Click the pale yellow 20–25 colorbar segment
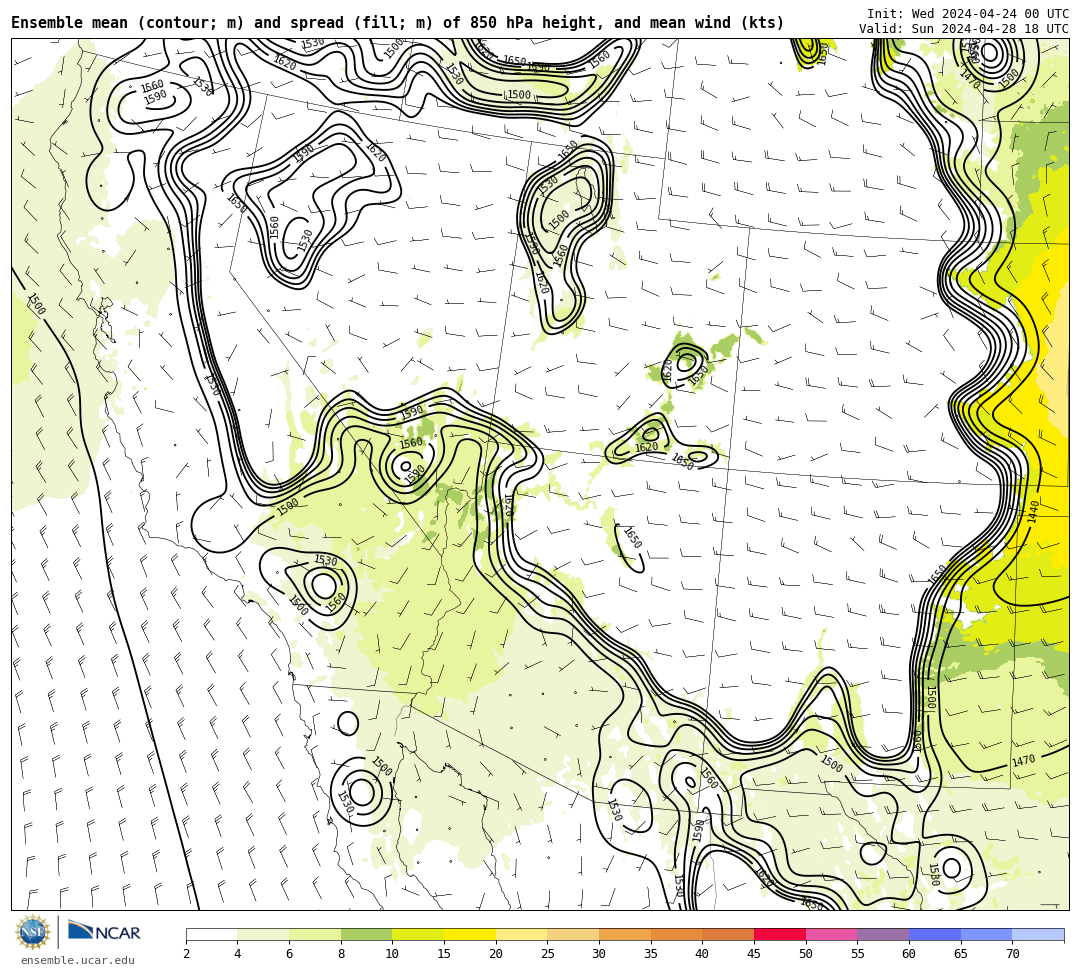Image resolution: width=1080 pixels, height=973 pixels. [521, 934]
